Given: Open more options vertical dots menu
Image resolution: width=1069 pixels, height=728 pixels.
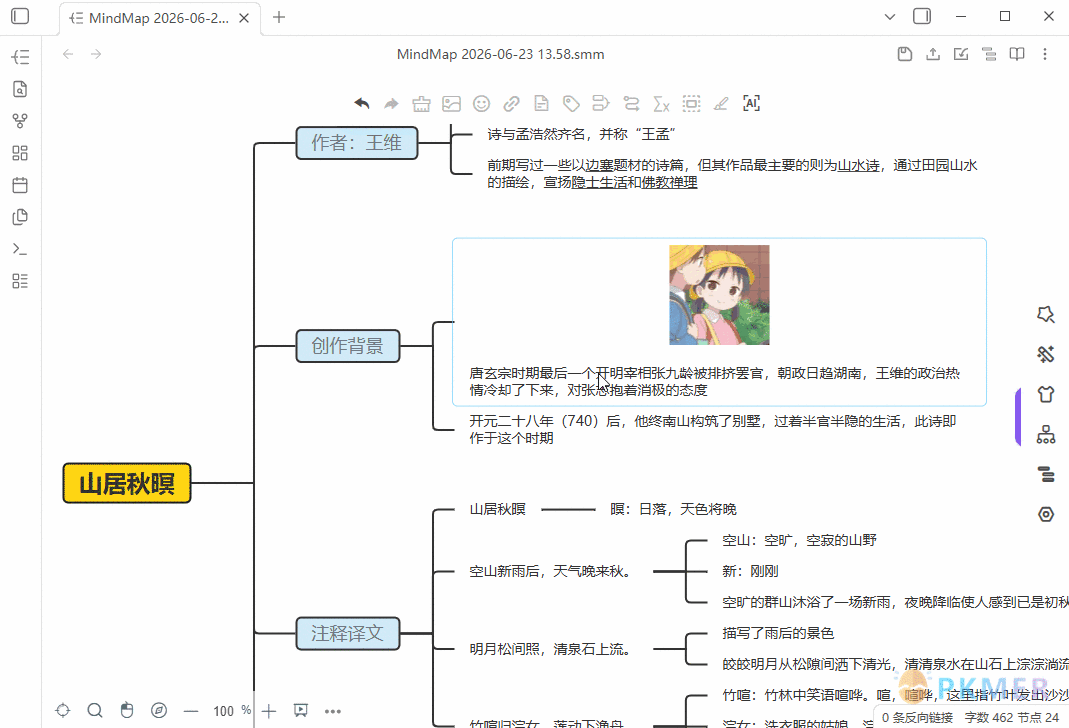Looking at the screenshot, I should (1044, 54).
